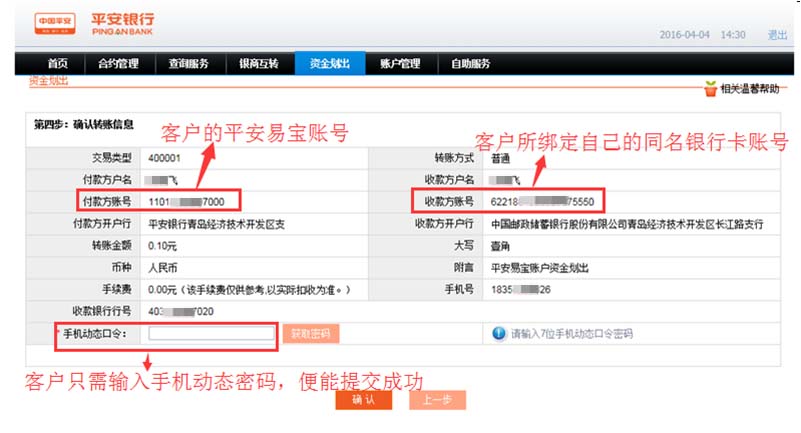Click the phone number 1835…26

pos(521,290)
